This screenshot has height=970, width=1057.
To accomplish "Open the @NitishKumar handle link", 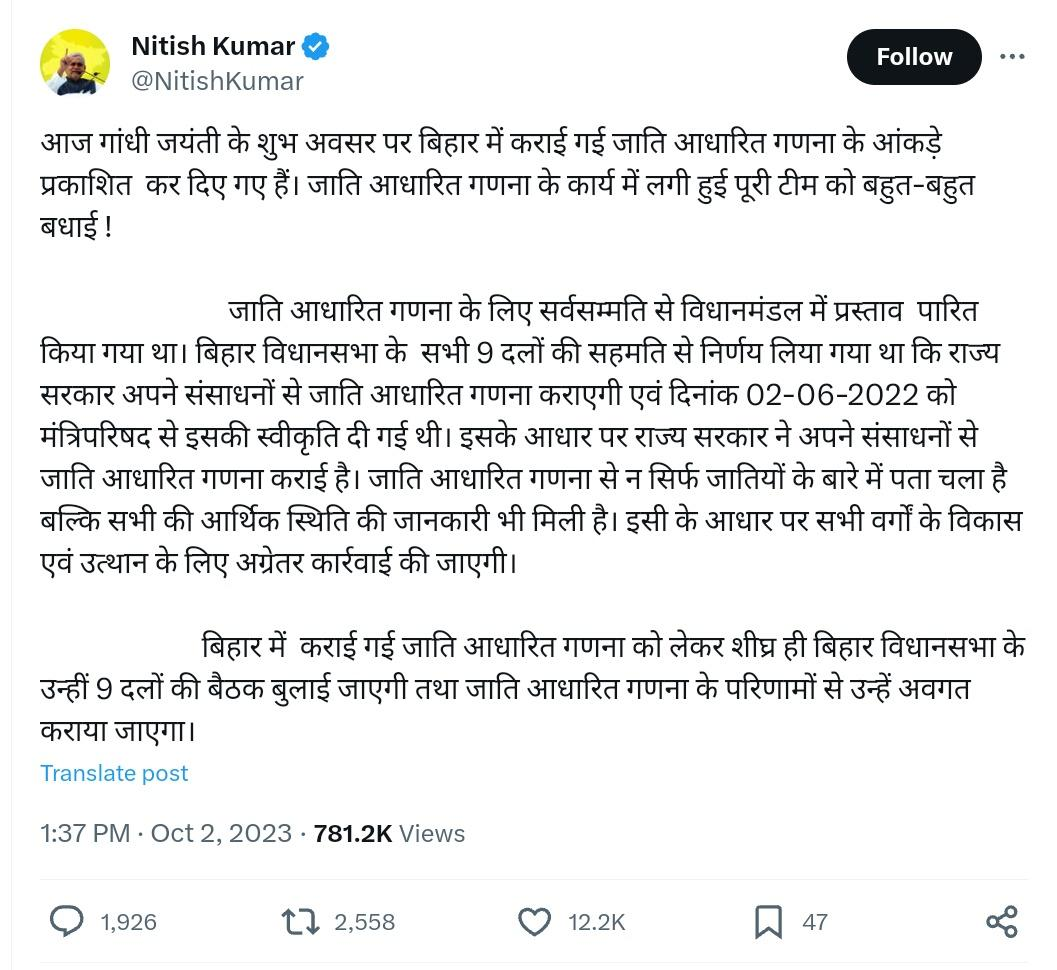I will pyautogui.click(x=217, y=81).
